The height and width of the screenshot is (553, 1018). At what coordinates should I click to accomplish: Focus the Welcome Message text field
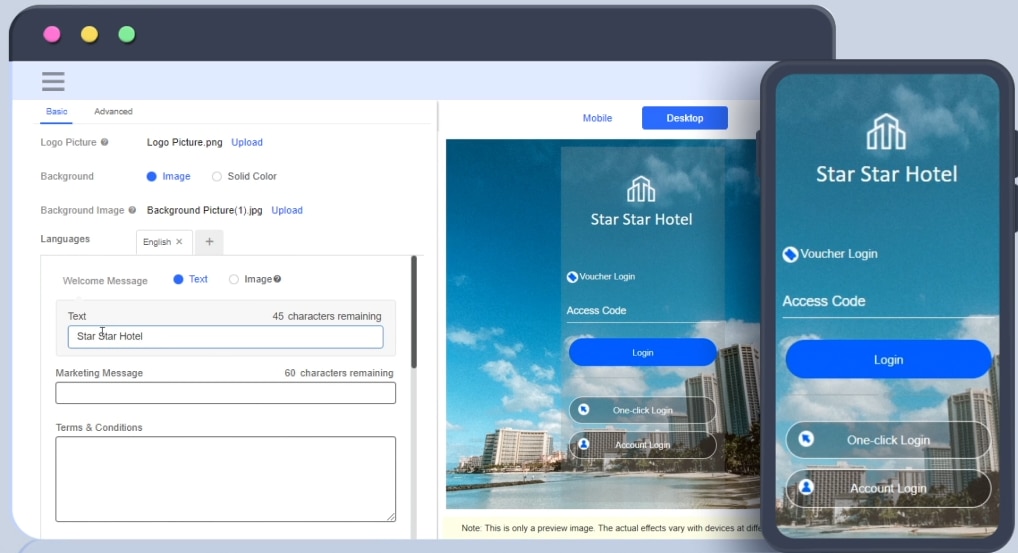225,336
